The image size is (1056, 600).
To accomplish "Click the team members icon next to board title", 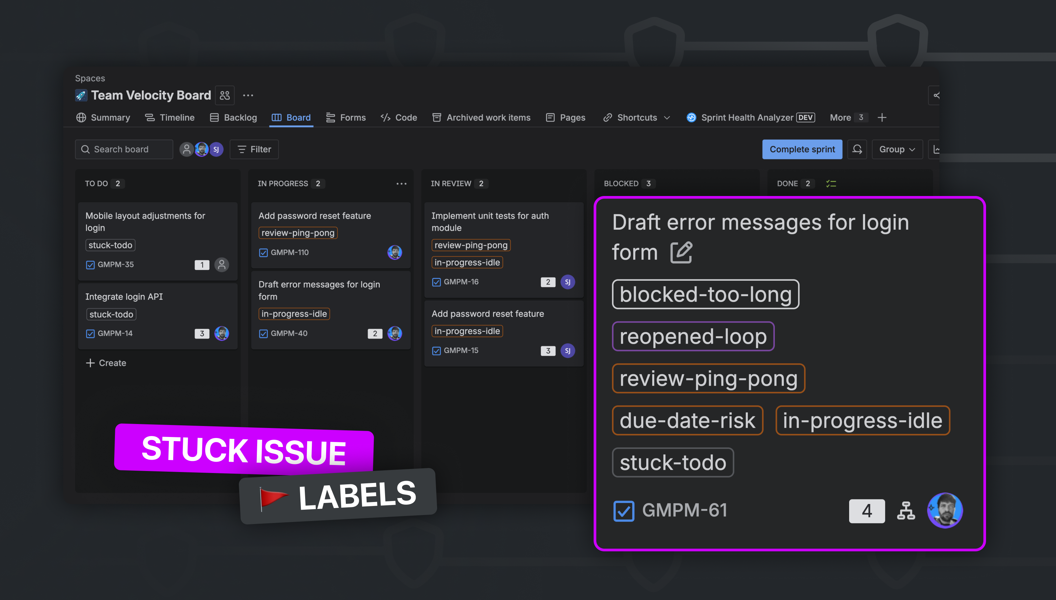I will coord(225,96).
